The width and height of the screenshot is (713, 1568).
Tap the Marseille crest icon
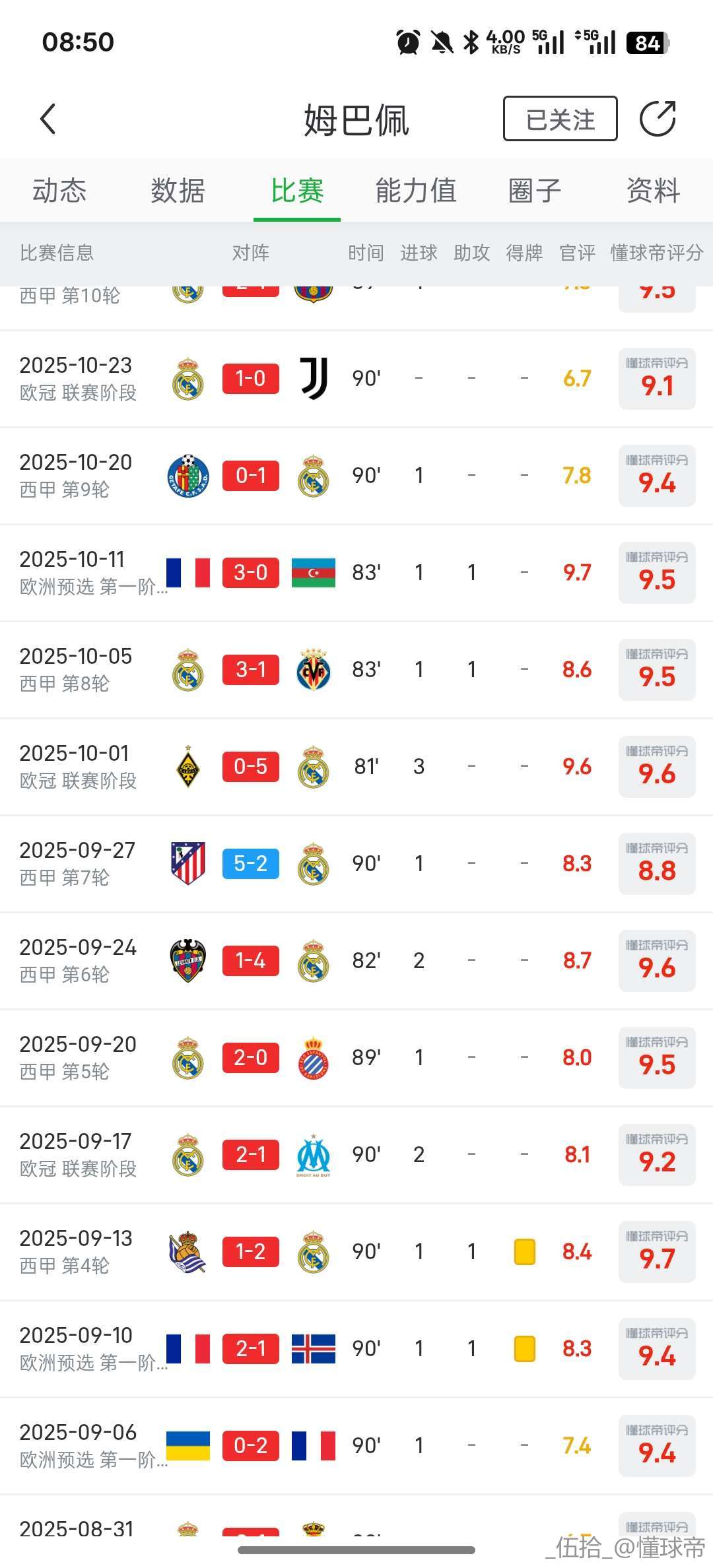tap(314, 1155)
